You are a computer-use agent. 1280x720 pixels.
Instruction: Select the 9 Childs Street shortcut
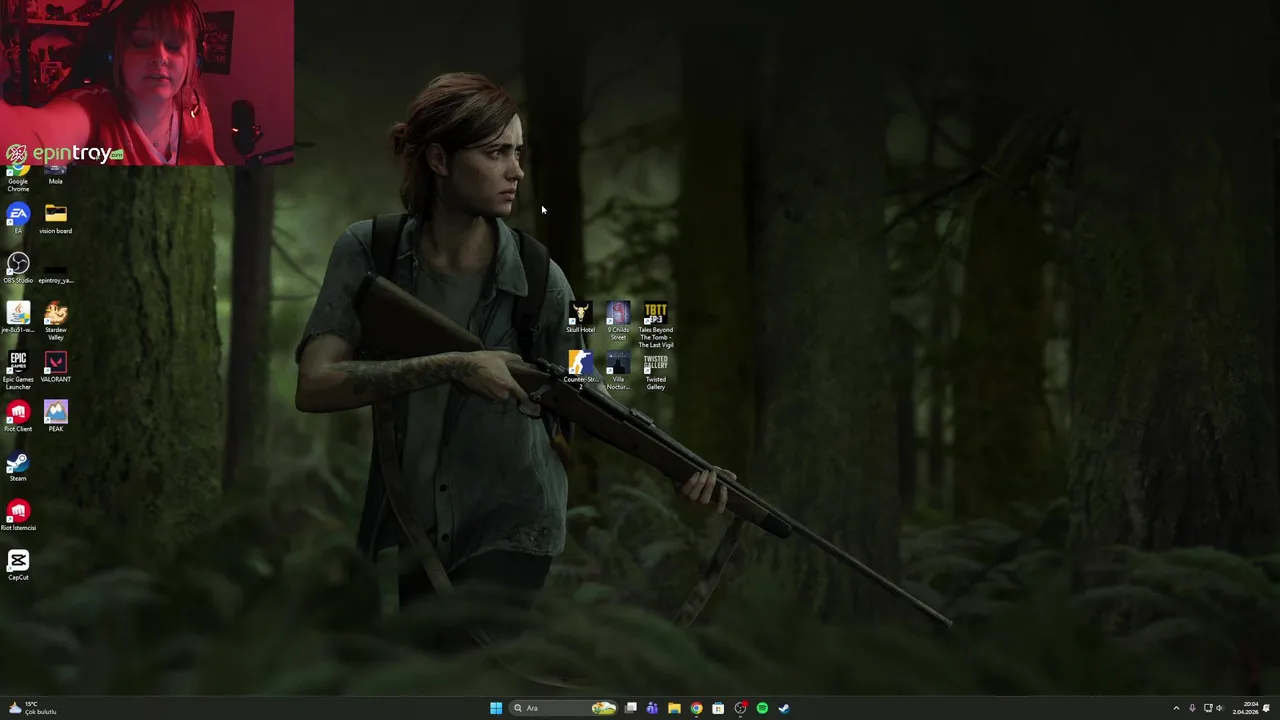pyautogui.click(x=618, y=321)
